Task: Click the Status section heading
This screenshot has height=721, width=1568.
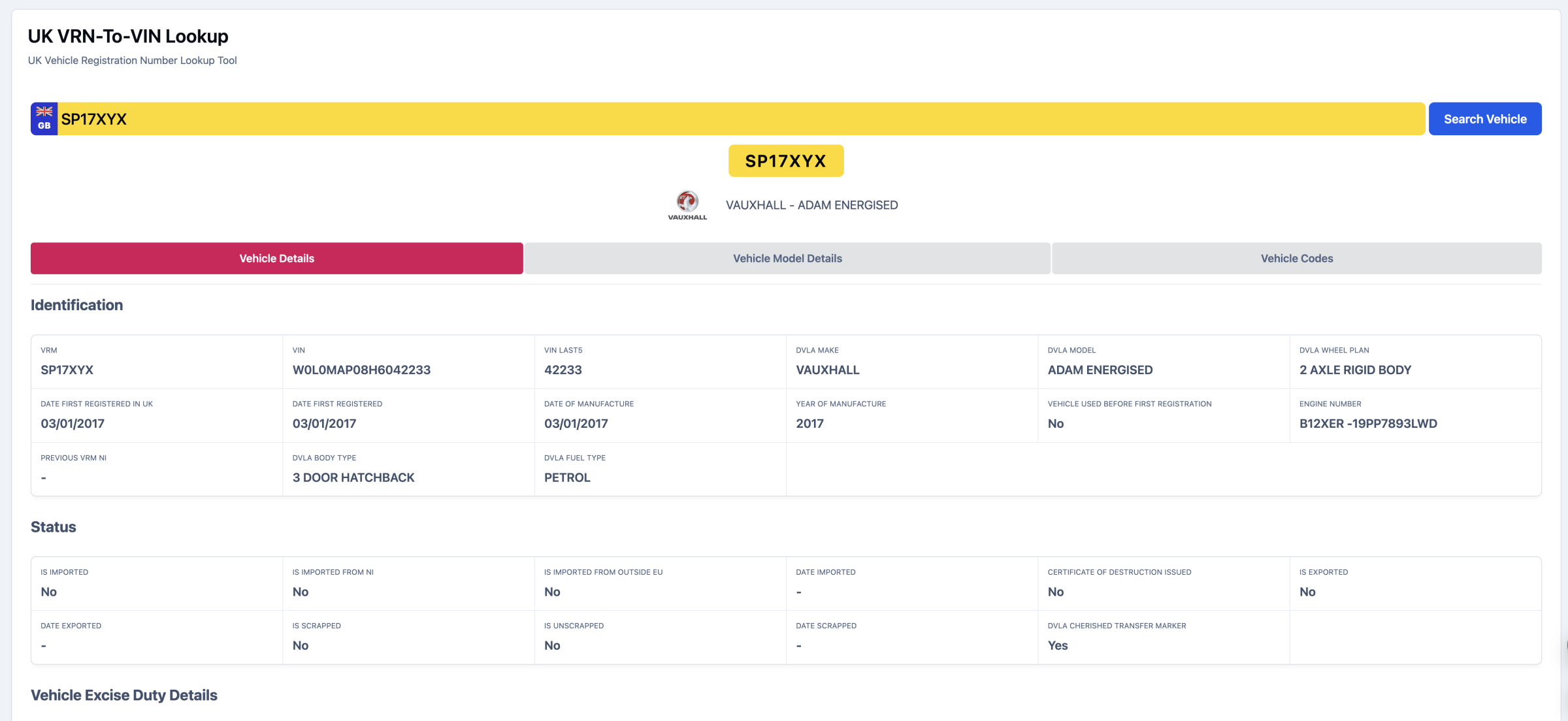Action: click(54, 527)
